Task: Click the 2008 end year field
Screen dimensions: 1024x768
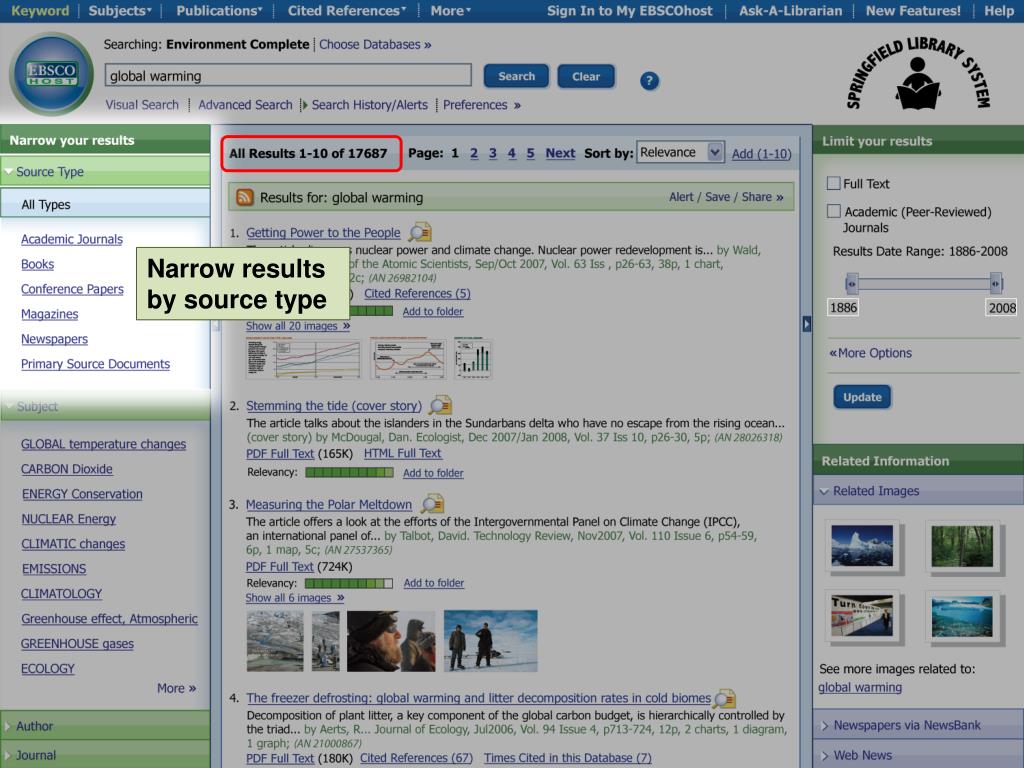Action: coord(1001,308)
